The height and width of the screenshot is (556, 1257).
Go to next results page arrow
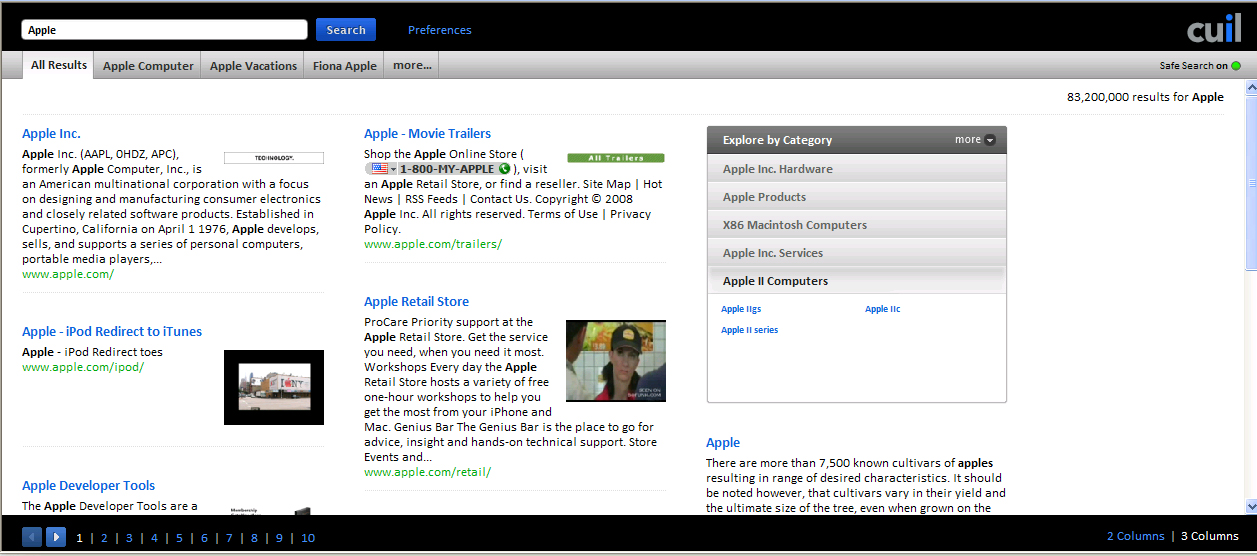[x=56, y=537]
